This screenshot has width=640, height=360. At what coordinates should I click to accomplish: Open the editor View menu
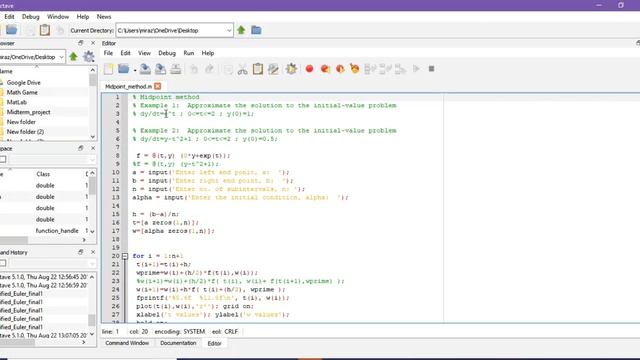point(144,53)
